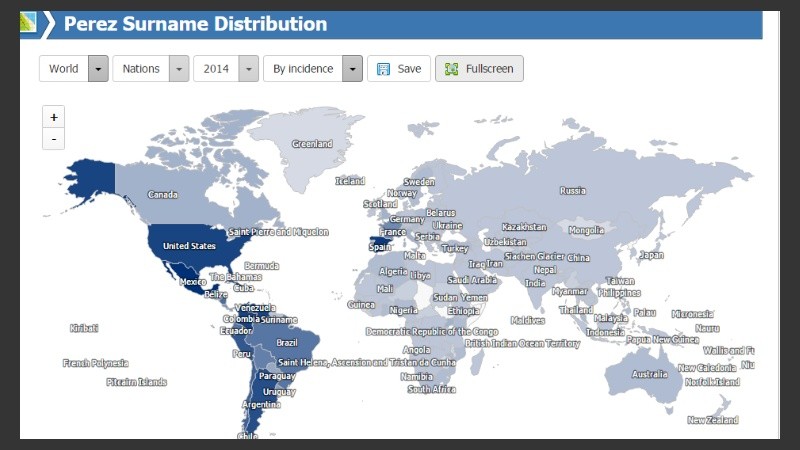This screenshot has width=800, height=450.
Task: Click Argentina on the map
Action: tap(260, 404)
